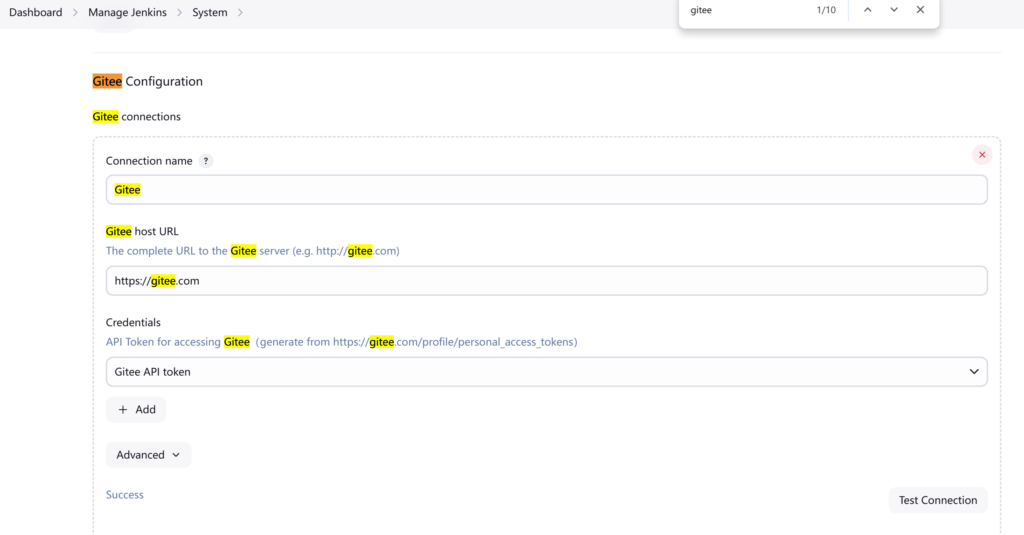Click the Gitee host URL field
The width and height of the screenshot is (1024, 535).
point(547,281)
